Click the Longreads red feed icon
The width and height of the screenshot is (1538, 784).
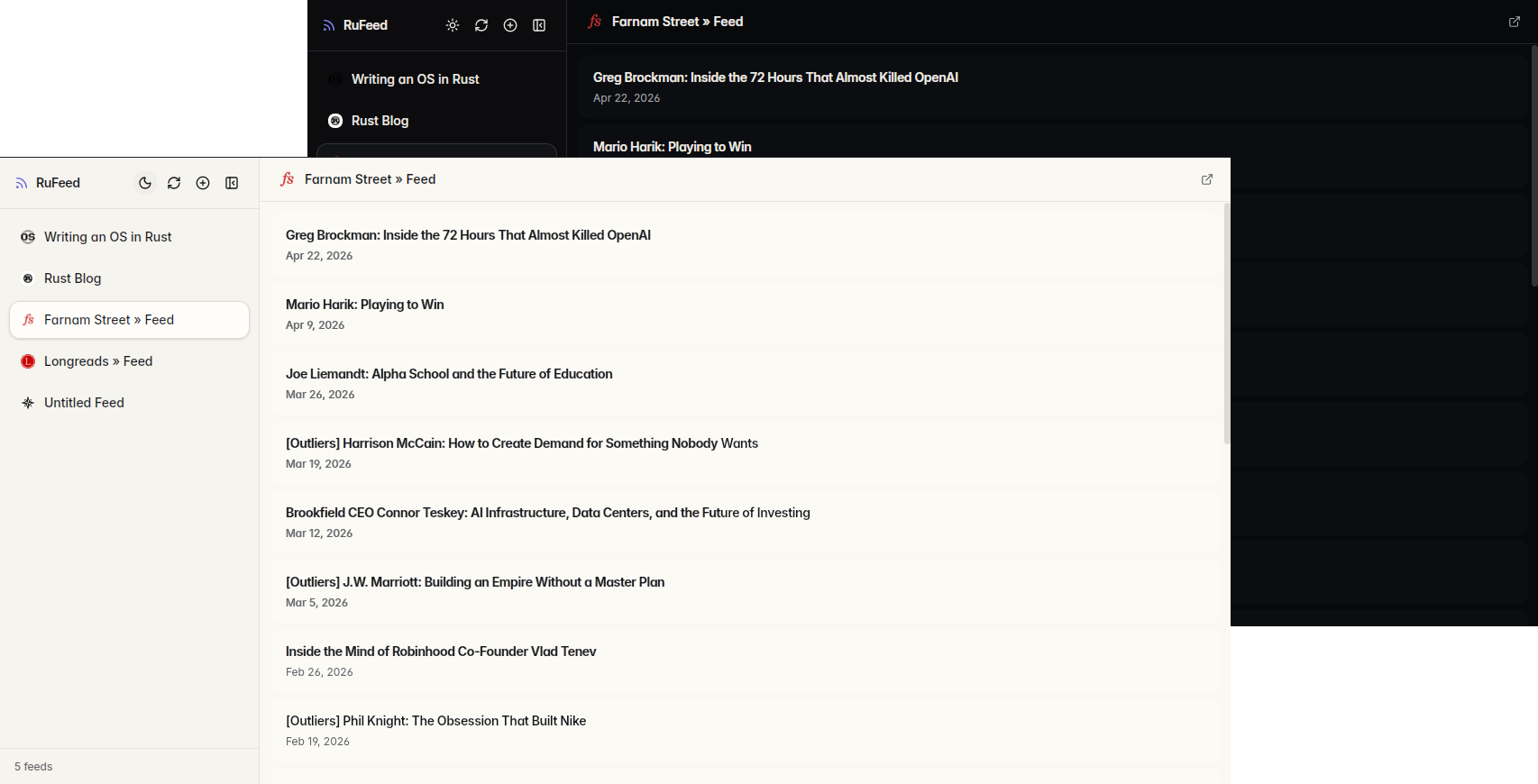coord(28,361)
